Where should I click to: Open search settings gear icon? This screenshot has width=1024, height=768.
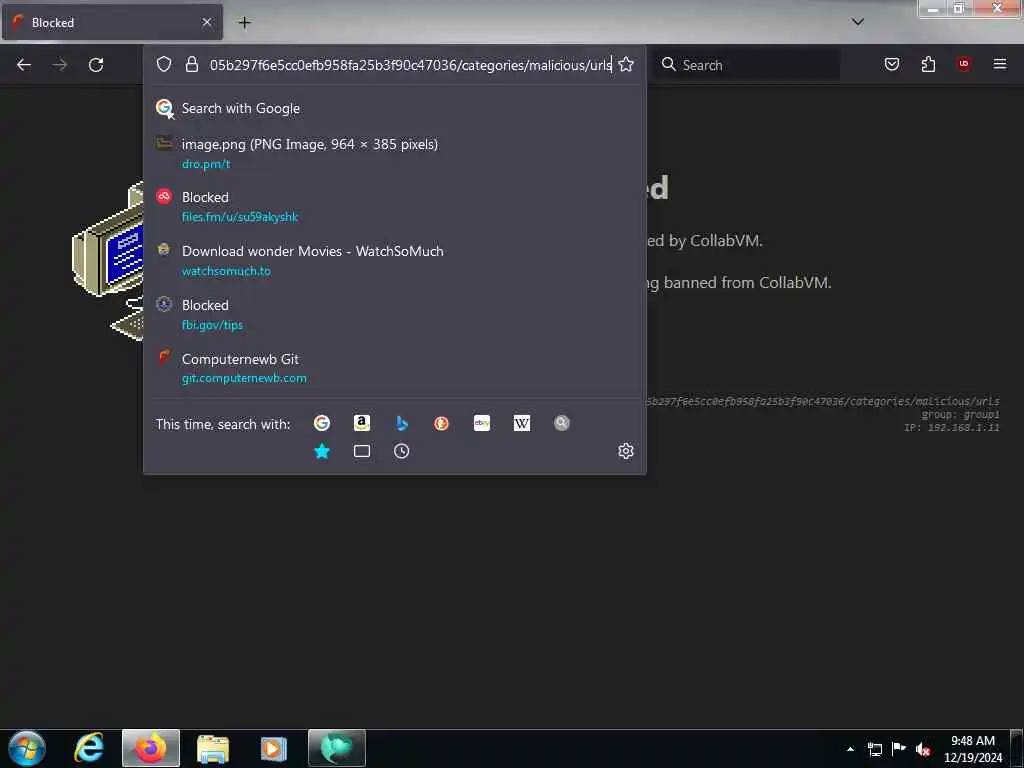[626, 451]
